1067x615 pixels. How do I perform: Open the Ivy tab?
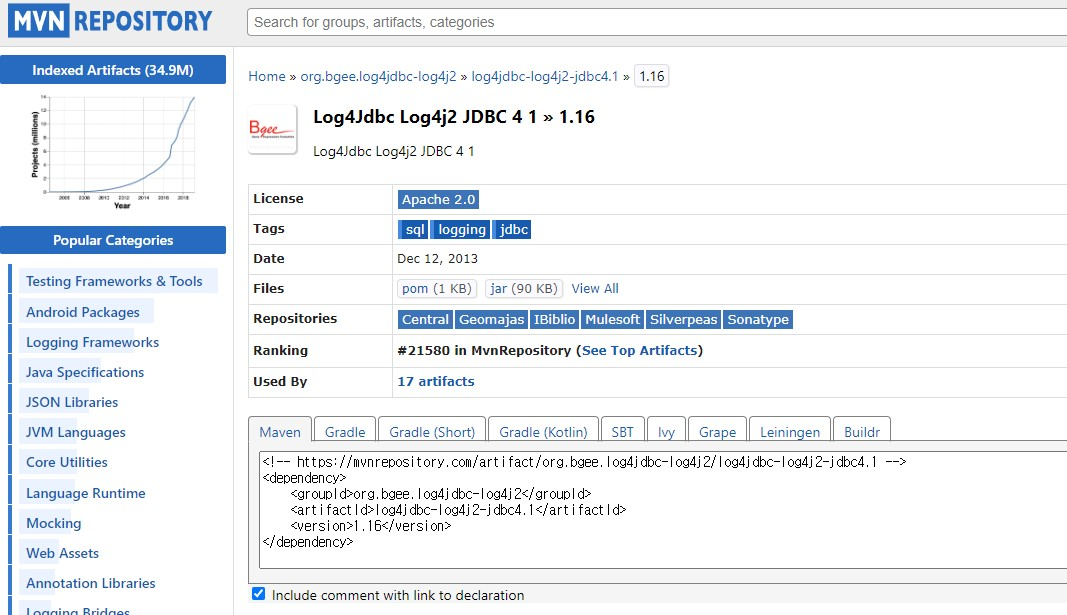click(666, 432)
